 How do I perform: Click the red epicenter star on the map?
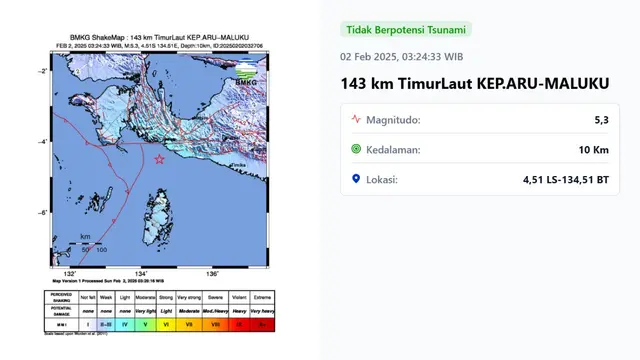159,159
